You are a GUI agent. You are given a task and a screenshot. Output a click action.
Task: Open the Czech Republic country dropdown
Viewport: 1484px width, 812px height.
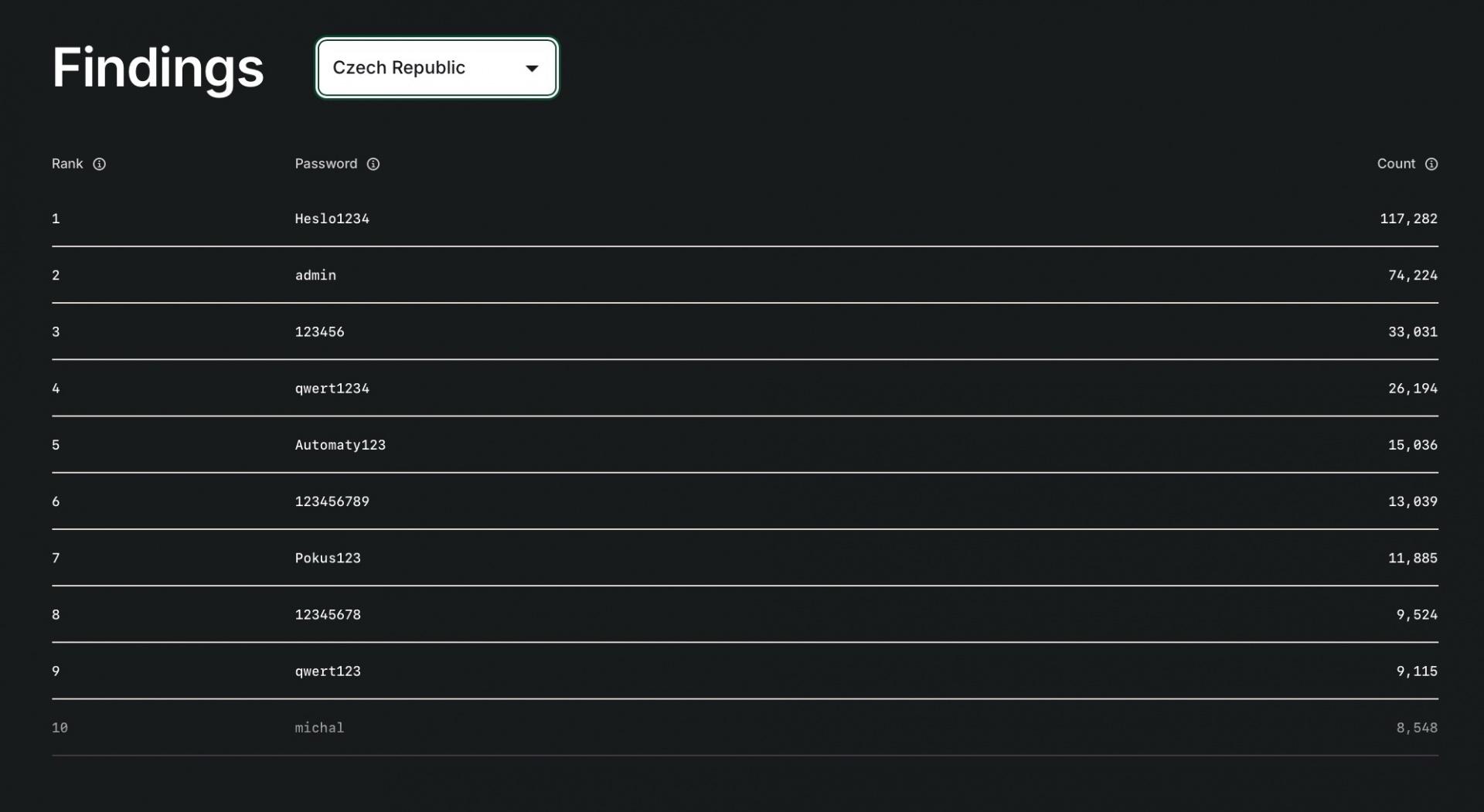point(436,68)
